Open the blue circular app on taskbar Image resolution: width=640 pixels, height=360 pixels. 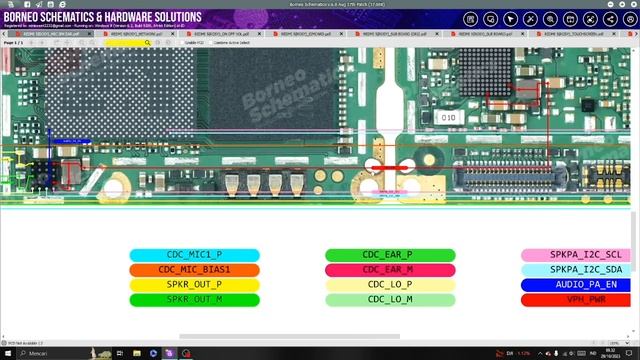click(x=153, y=353)
